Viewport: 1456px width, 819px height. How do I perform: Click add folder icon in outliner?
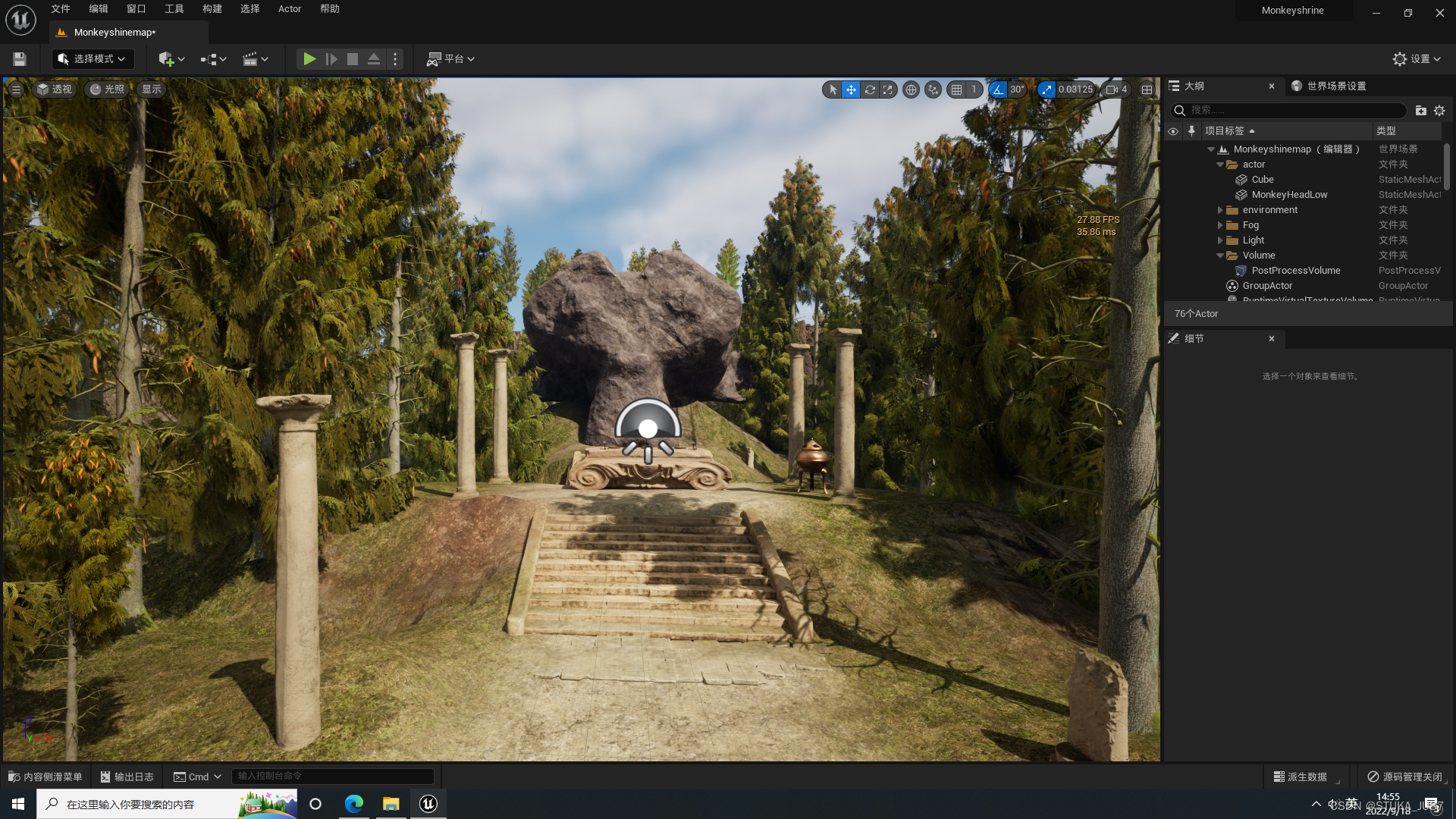(x=1421, y=111)
